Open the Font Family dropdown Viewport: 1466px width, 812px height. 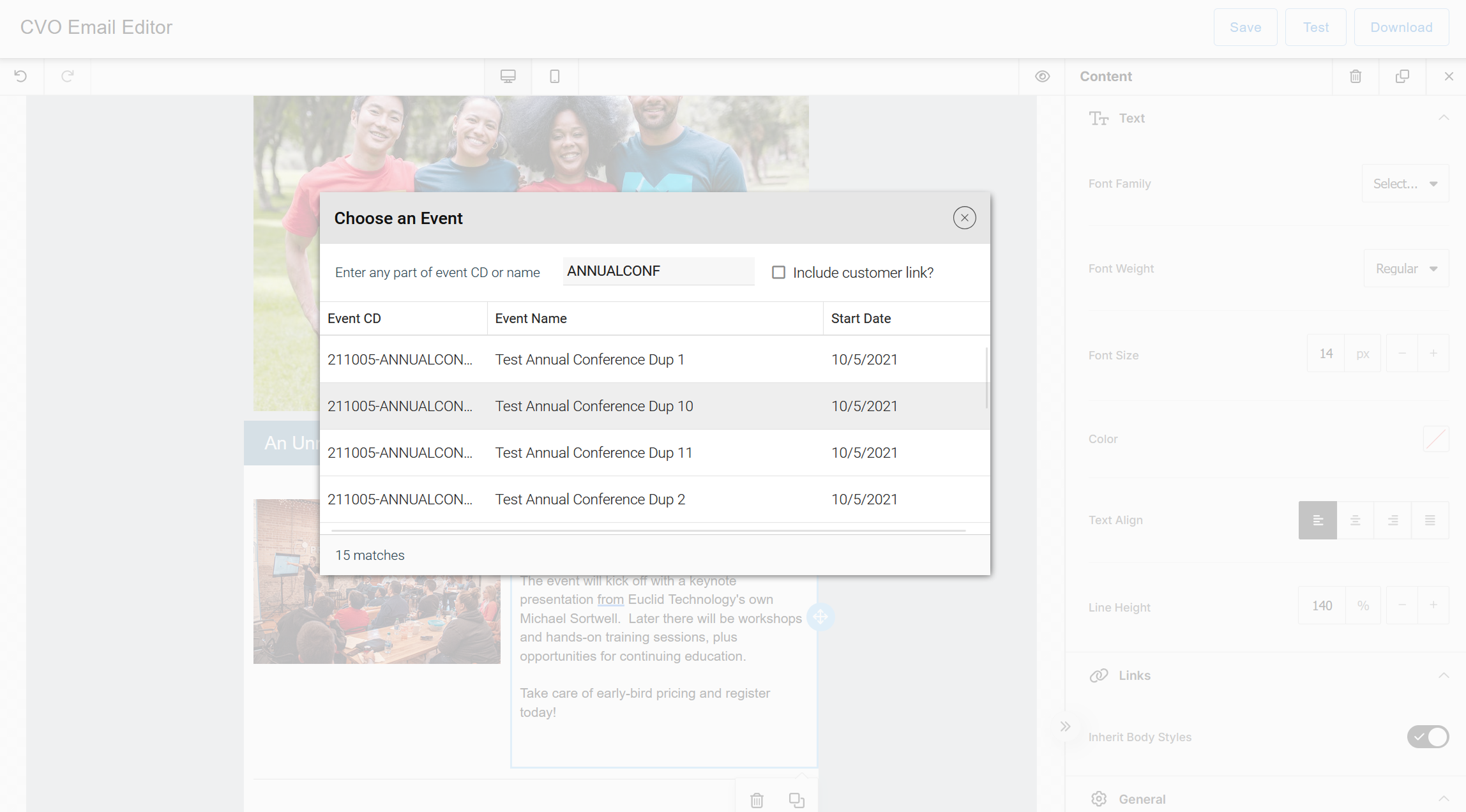click(1405, 184)
